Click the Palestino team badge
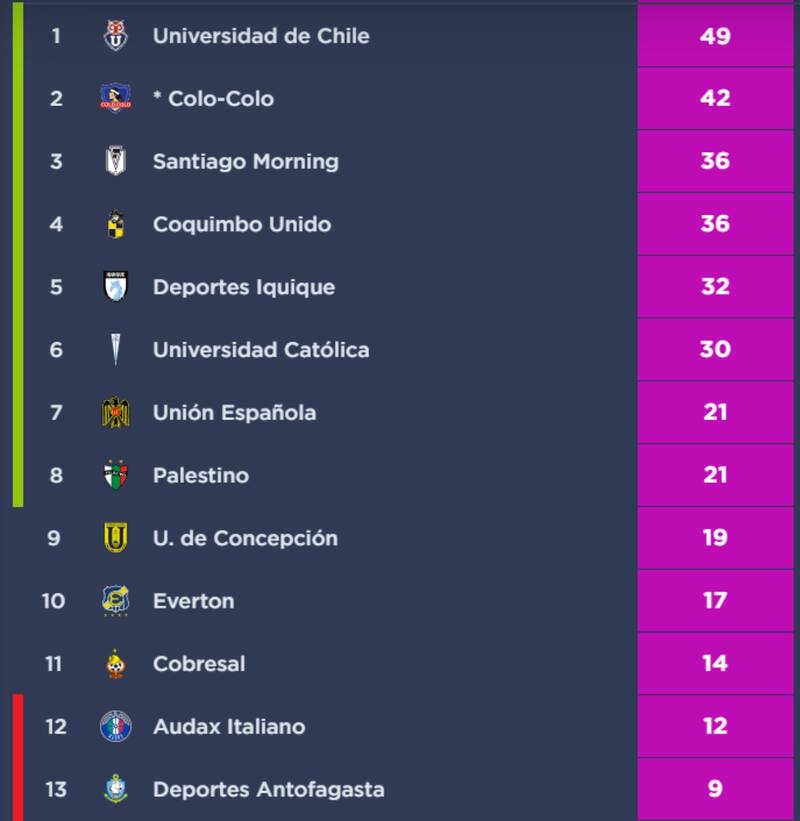The height and width of the screenshot is (821, 800). pos(116,475)
